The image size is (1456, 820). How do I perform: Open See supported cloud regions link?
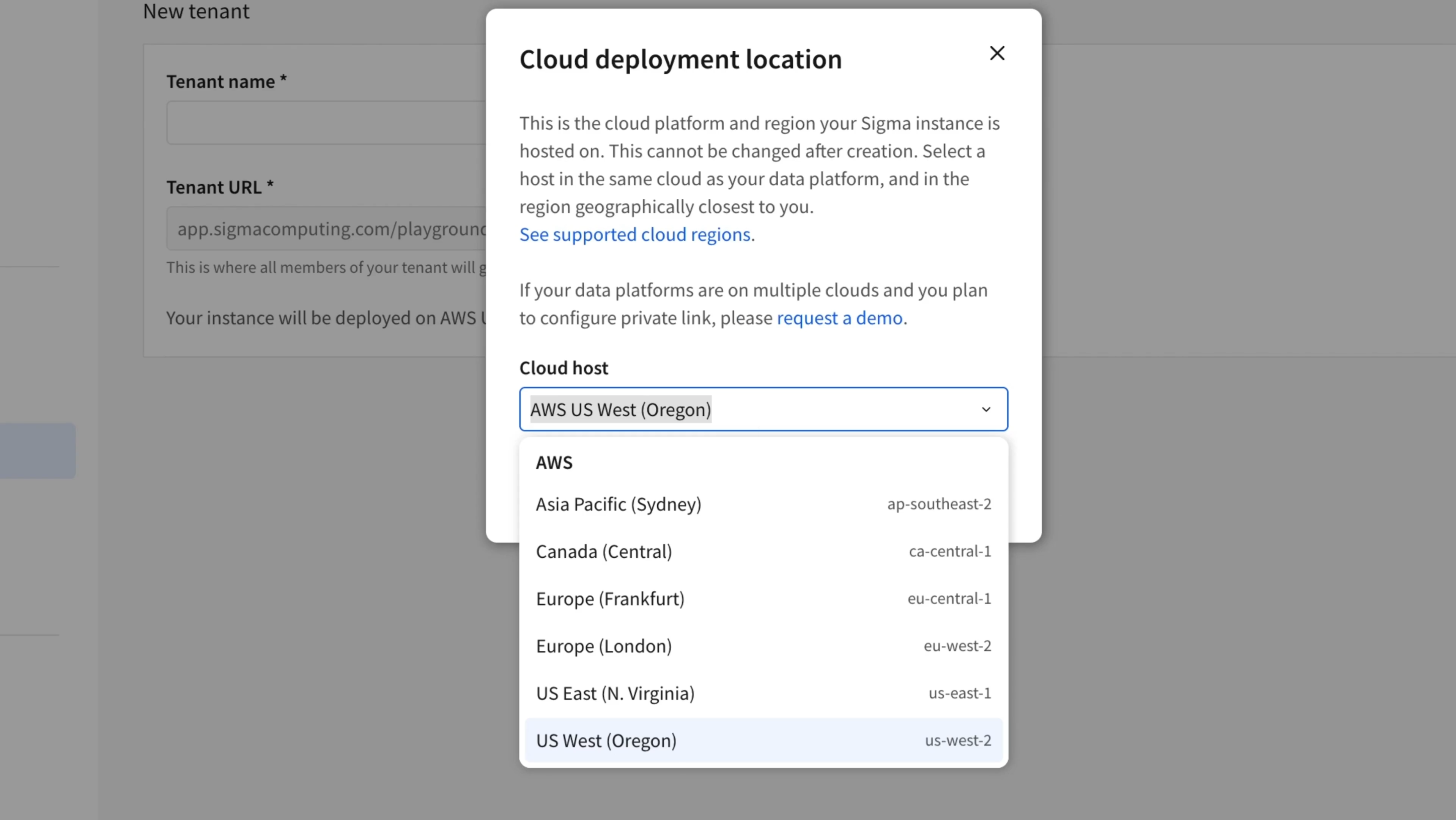[635, 234]
